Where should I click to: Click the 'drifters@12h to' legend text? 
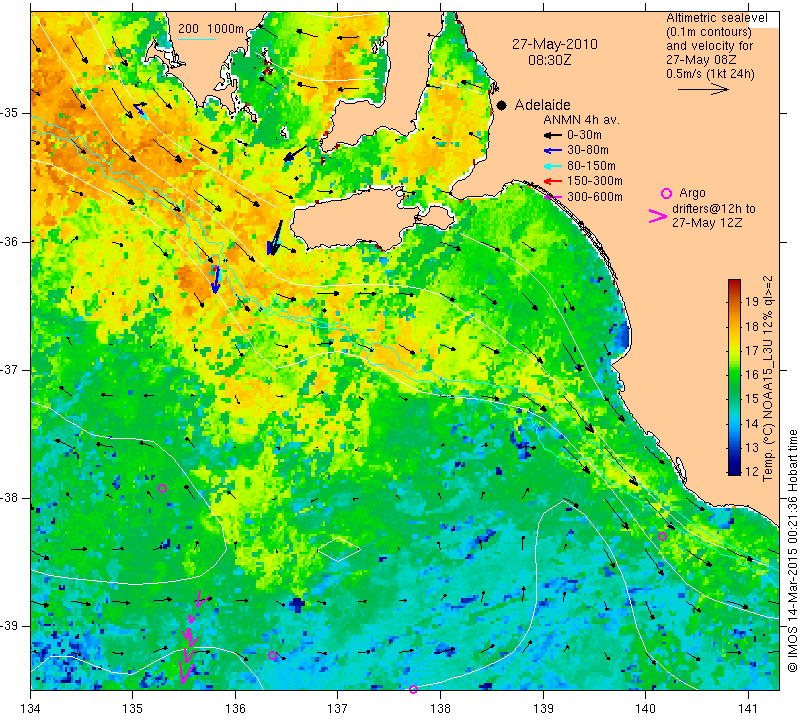click(714, 209)
